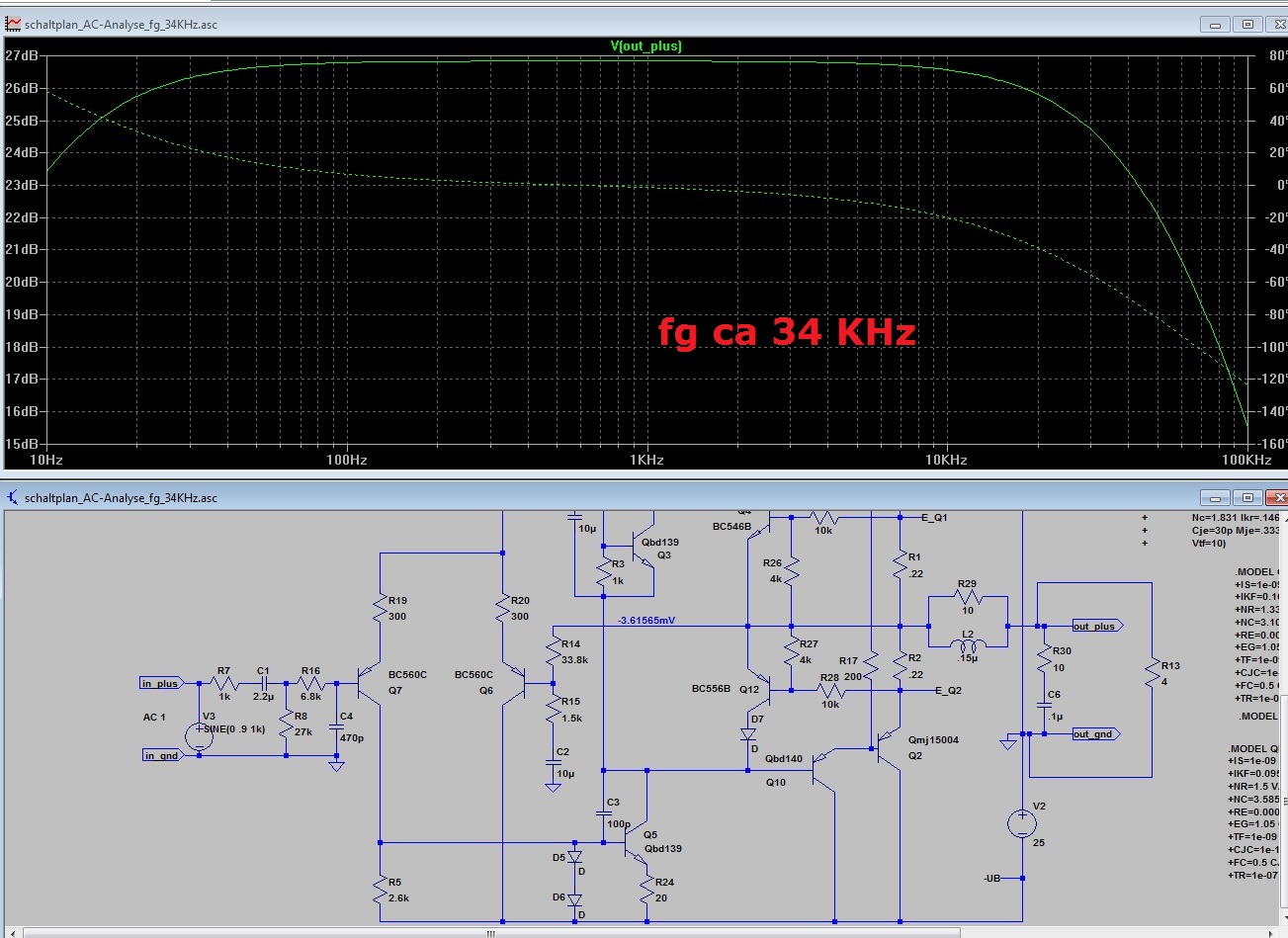Click the 1KHz frequency axis label
The width and height of the screenshot is (1288, 938).
point(646,460)
